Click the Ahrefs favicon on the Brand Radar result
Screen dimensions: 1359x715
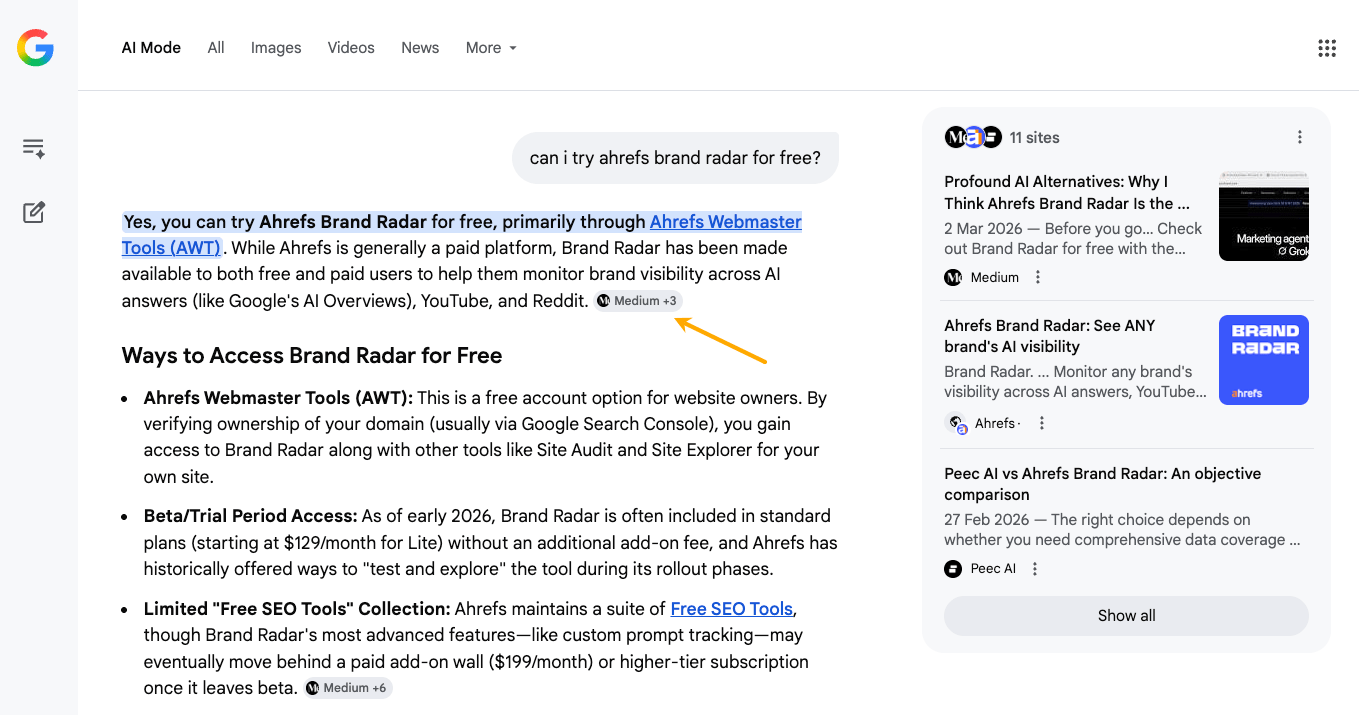click(956, 423)
